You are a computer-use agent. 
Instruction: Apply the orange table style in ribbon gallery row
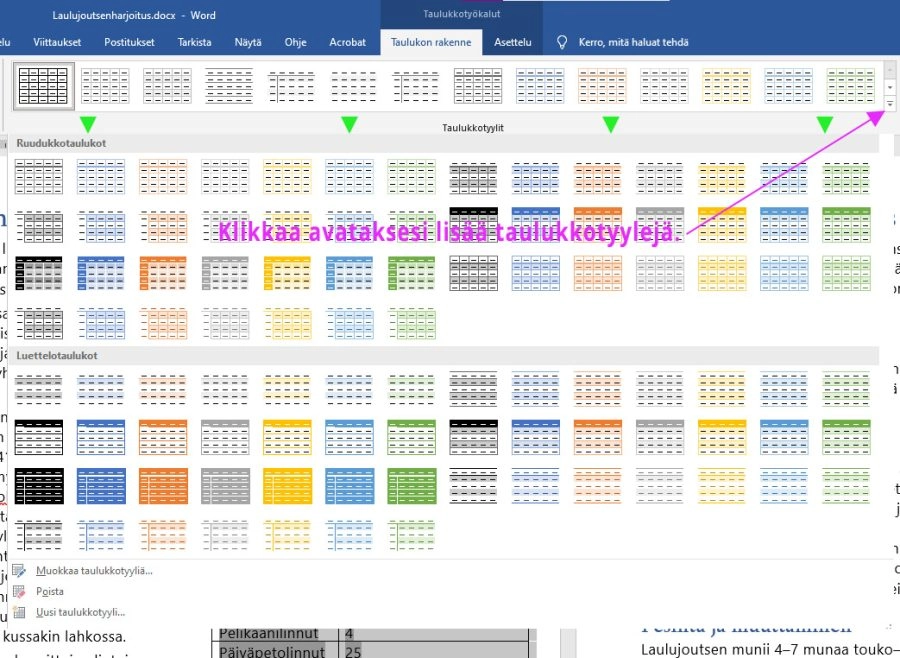(x=602, y=85)
